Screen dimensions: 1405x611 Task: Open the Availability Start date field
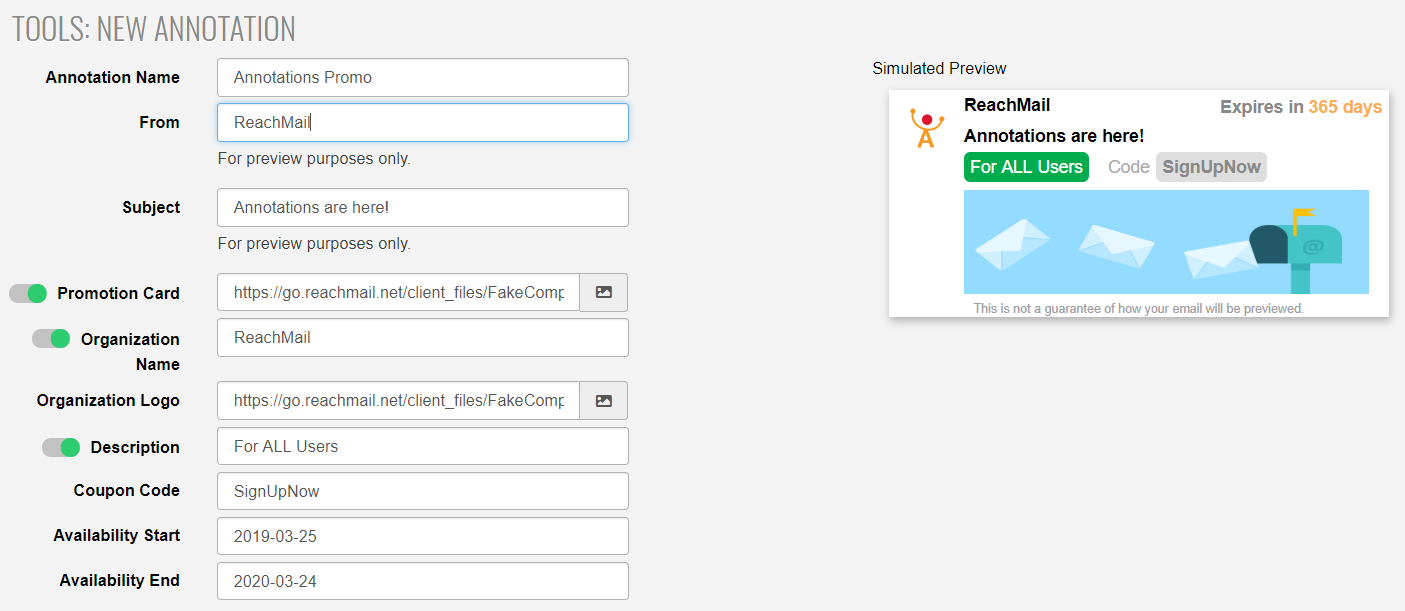point(422,536)
